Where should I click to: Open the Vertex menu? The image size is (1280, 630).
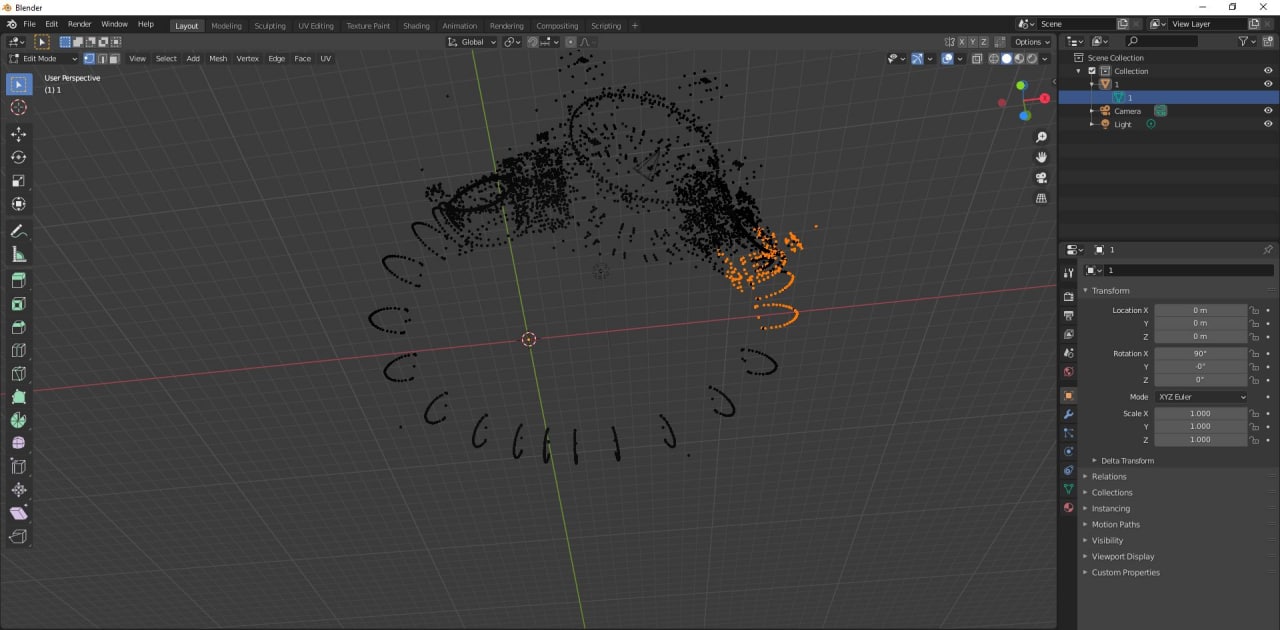[247, 59]
